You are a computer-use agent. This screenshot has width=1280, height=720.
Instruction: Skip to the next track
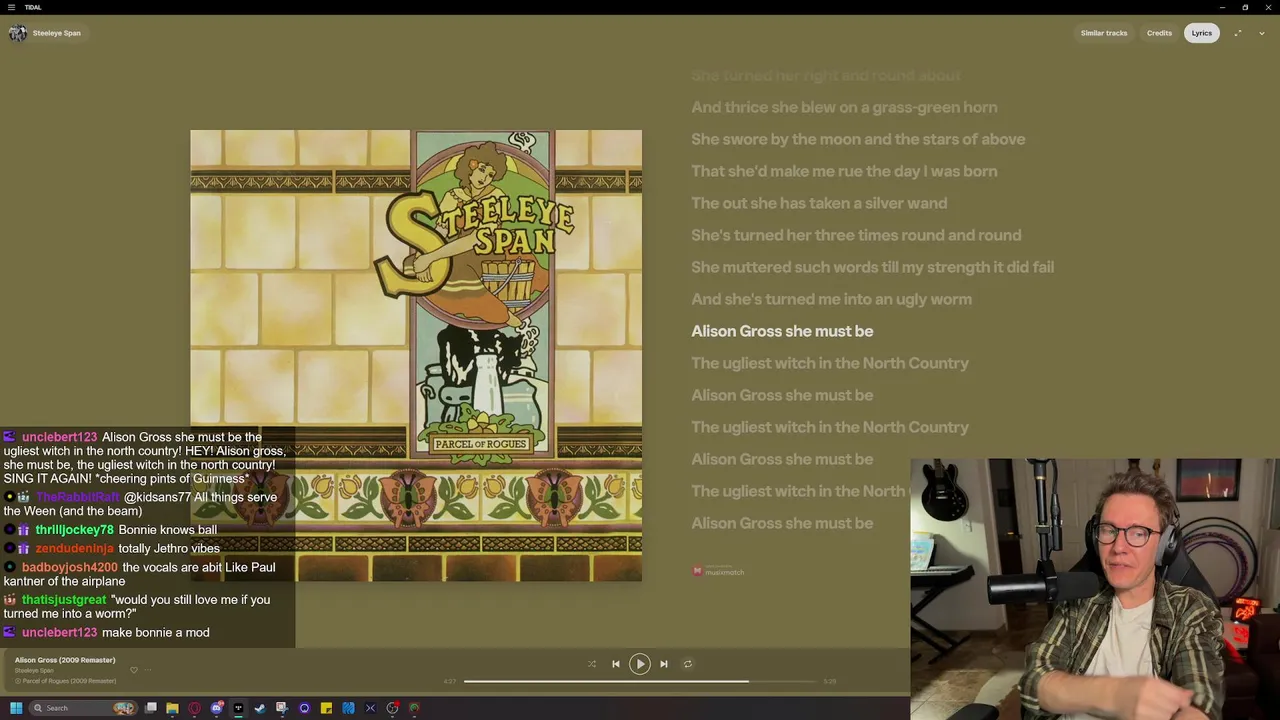point(663,664)
